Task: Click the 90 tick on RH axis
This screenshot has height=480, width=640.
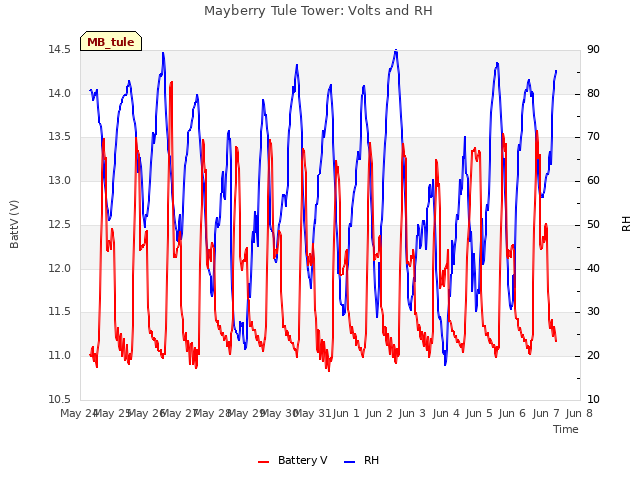Action: [593, 49]
